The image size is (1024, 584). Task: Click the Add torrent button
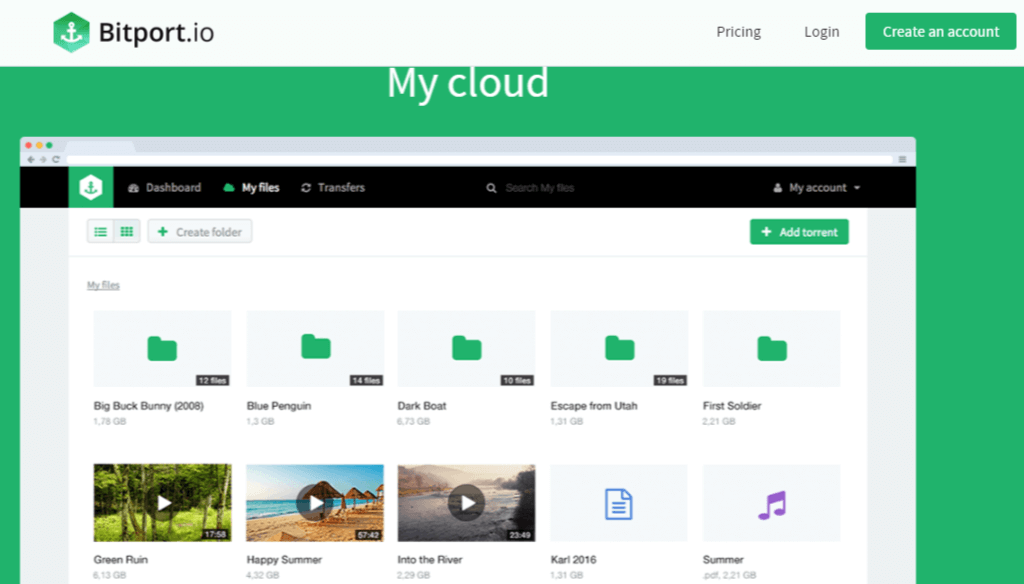[x=799, y=232]
